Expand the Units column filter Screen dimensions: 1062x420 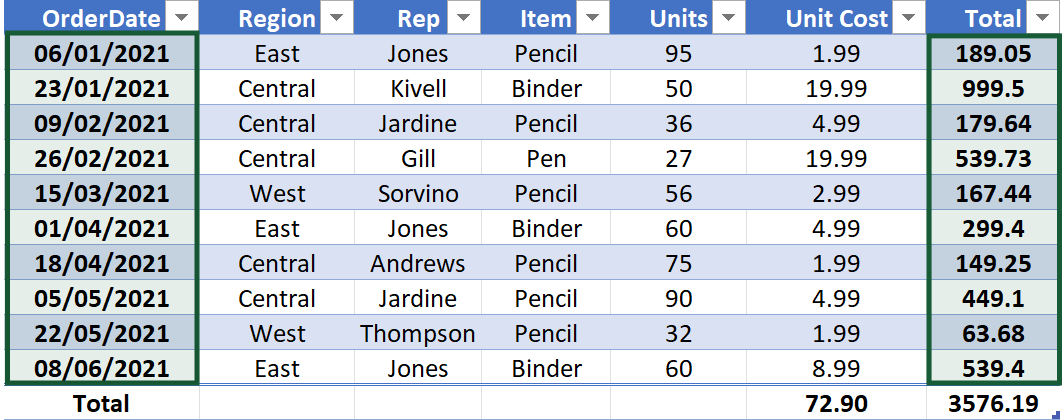[730, 18]
